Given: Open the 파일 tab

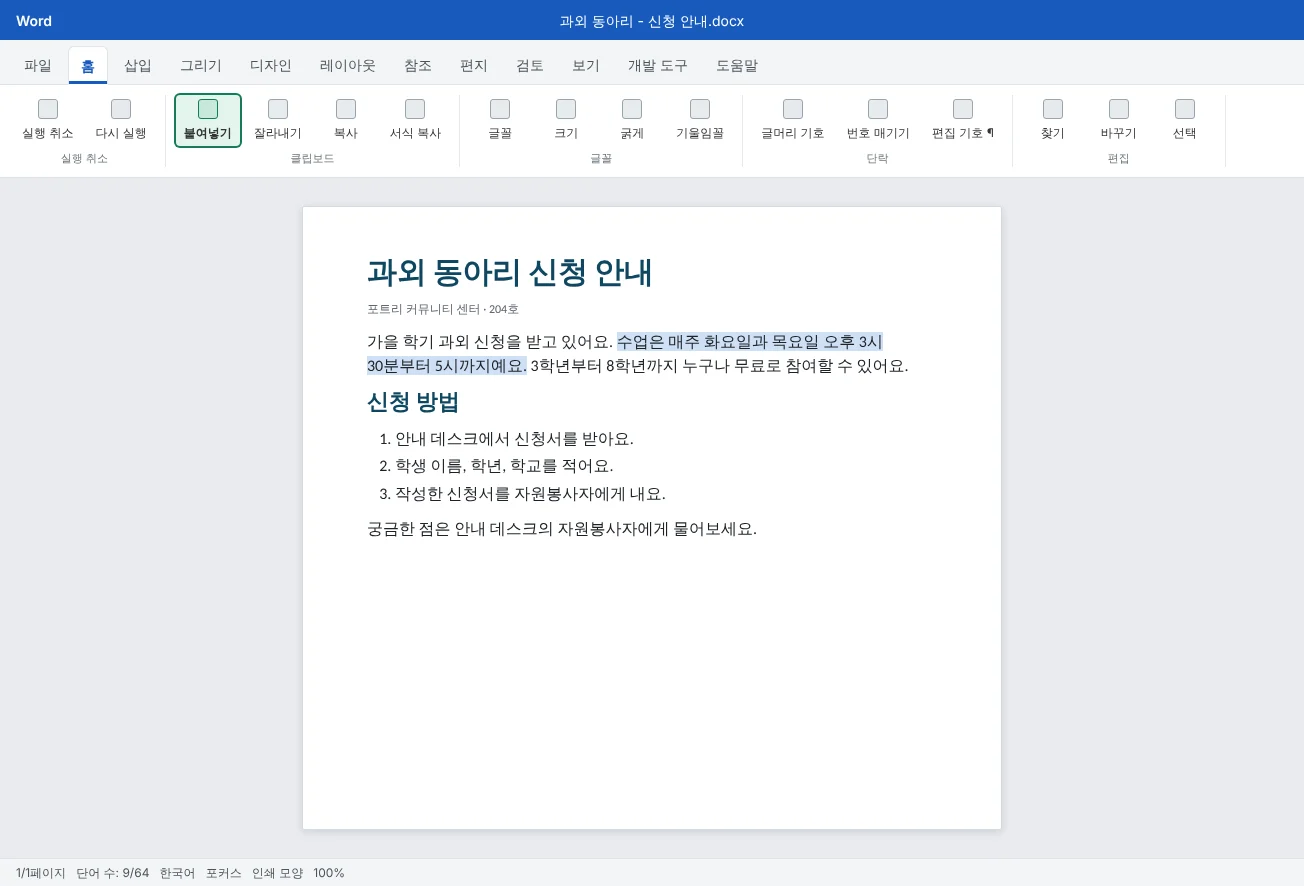Looking at the screenshot, I should (x=38, y=66).
